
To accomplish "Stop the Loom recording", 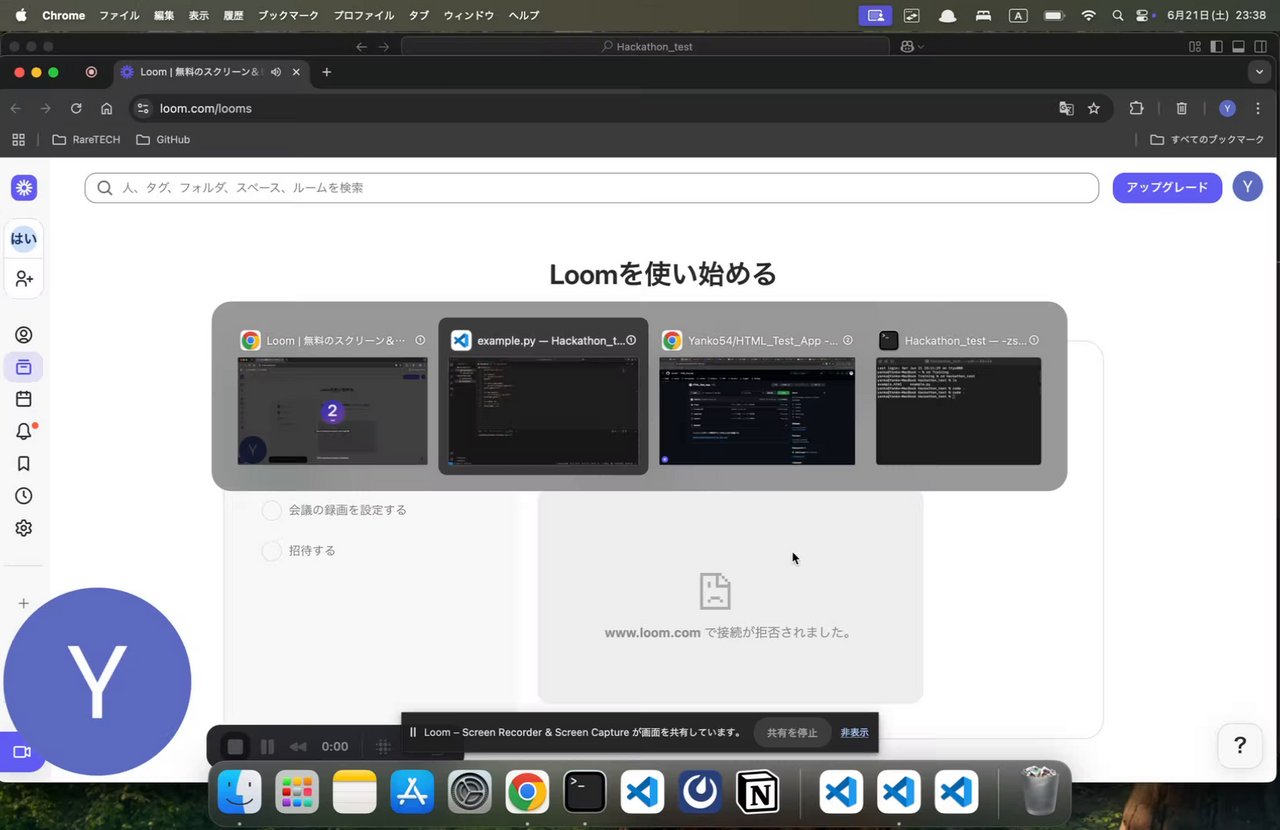I will tap(235, 746).
